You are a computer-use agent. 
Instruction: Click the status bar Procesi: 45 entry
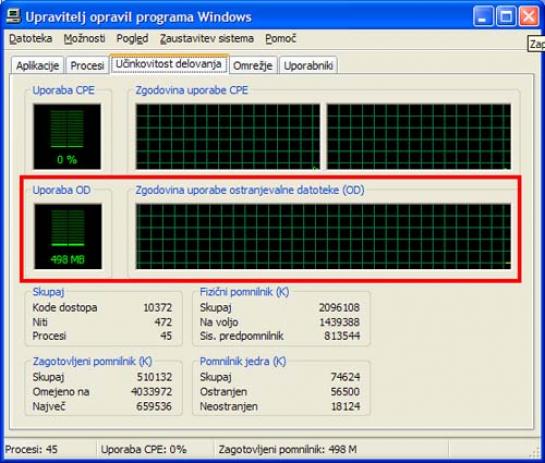click(x=31, y=449)
